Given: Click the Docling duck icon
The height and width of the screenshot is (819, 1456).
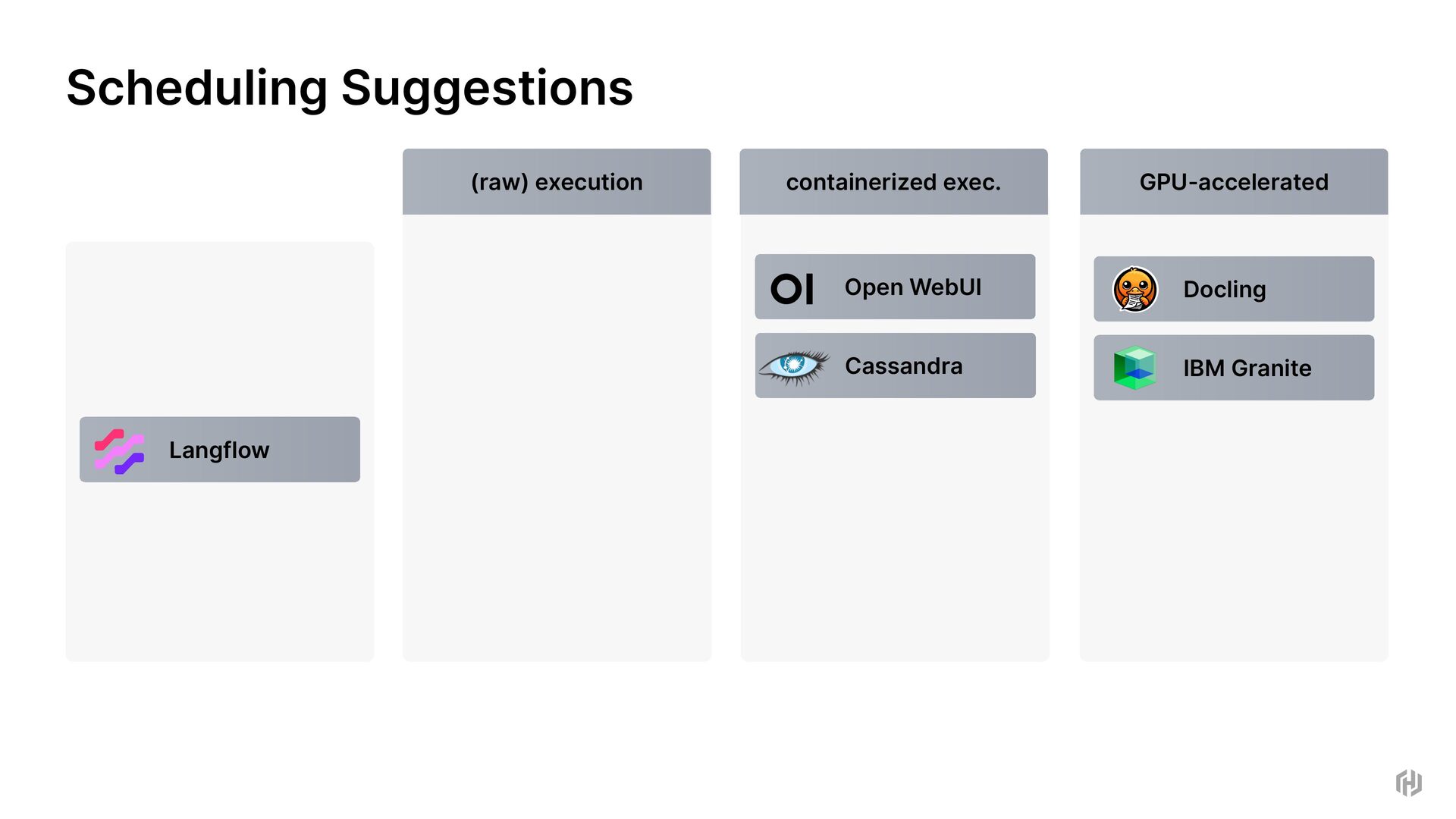Looking at the screenshot, I should 1134,289.
